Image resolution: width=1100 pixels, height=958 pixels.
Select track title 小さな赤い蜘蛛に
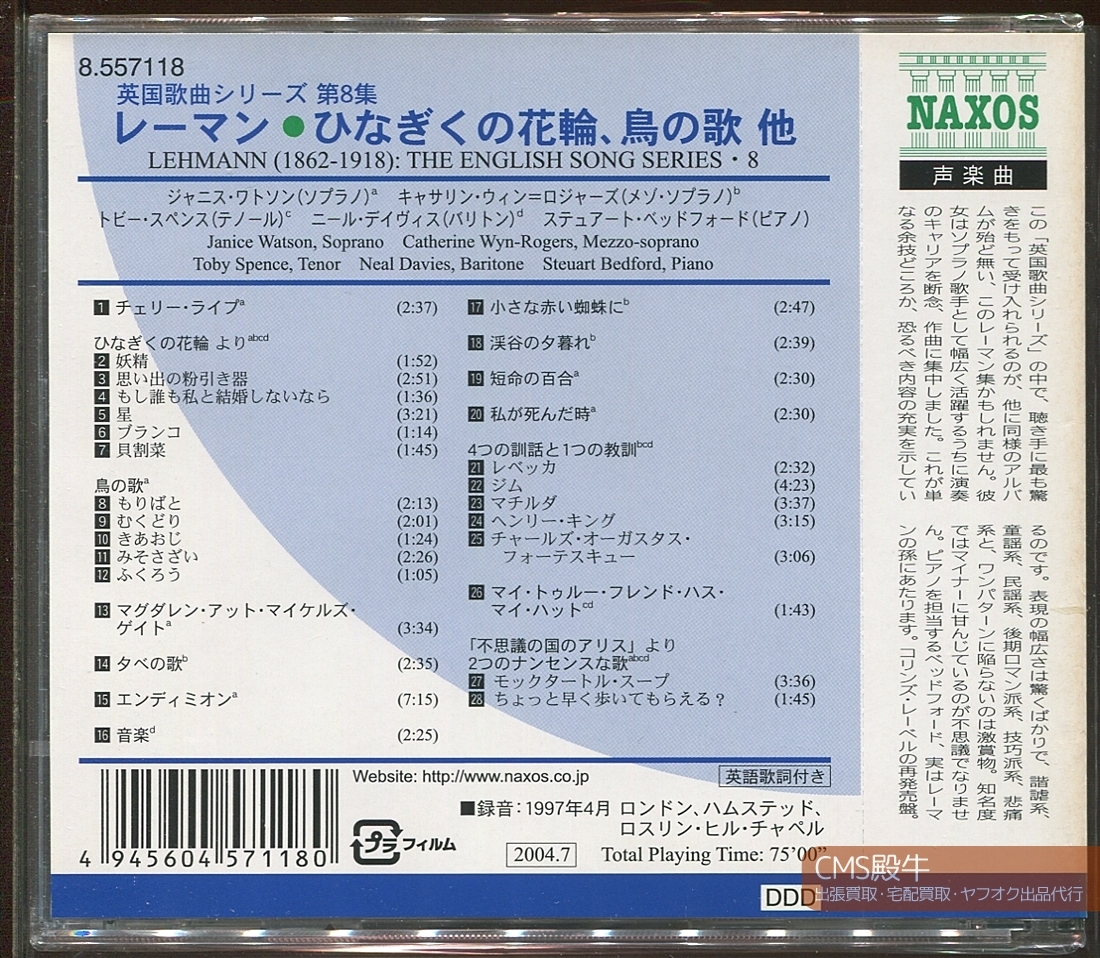[x=558, y=307]
